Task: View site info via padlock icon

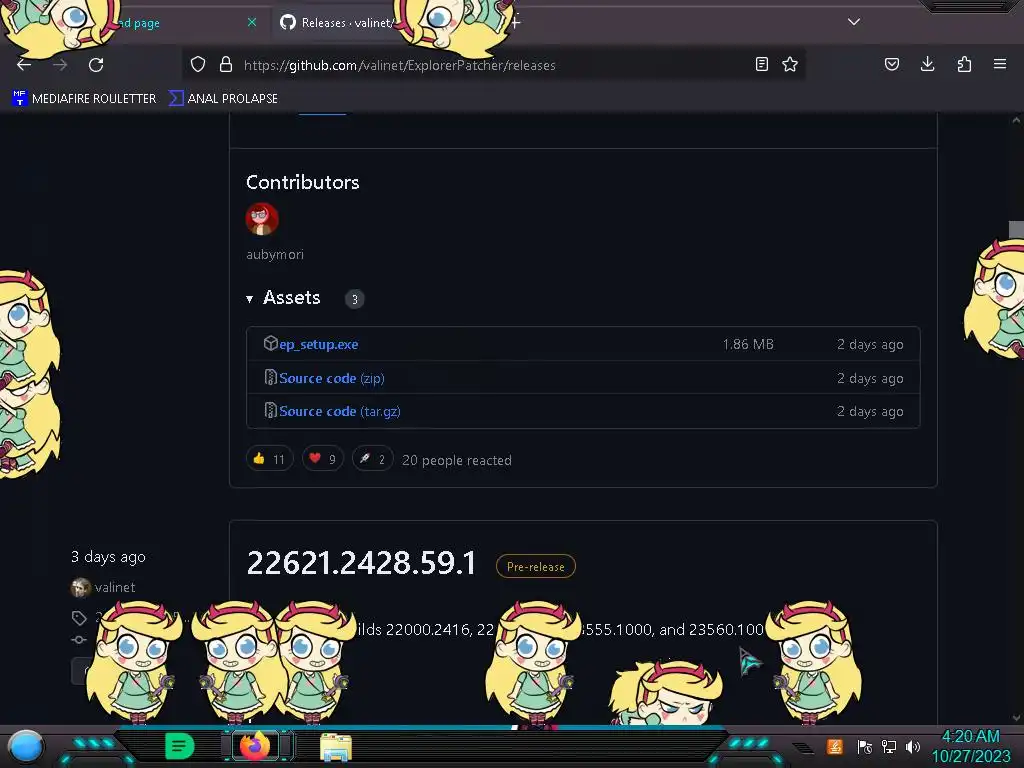Action: 226,65
